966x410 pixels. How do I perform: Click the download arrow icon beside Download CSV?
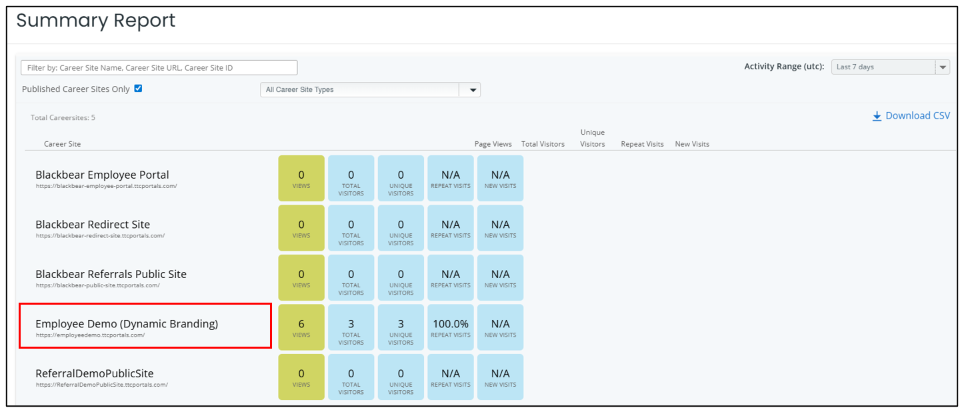point(877,116)
